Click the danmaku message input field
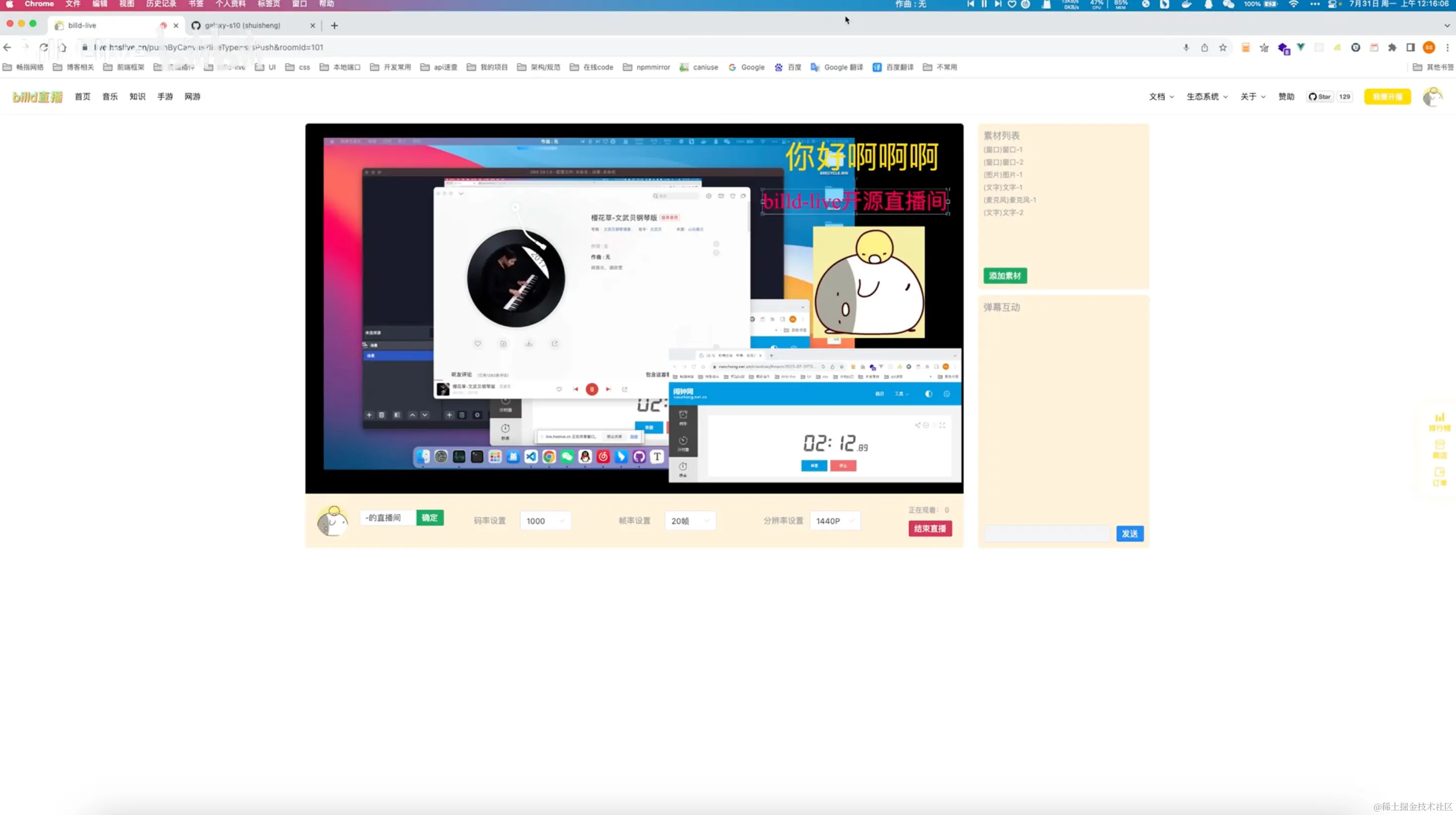 [x=1047, y=533]
